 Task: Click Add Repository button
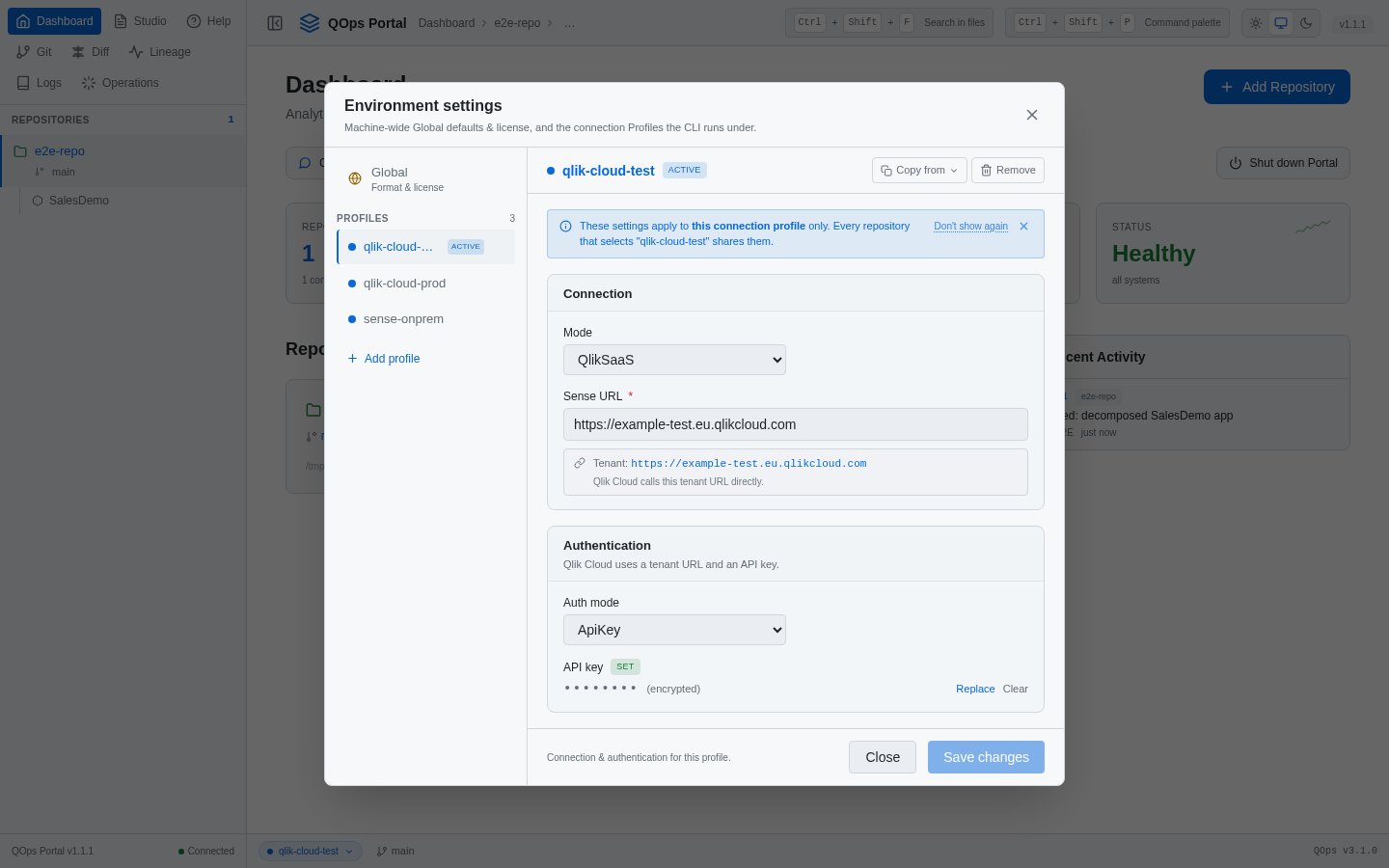[x=1277, y=87]
